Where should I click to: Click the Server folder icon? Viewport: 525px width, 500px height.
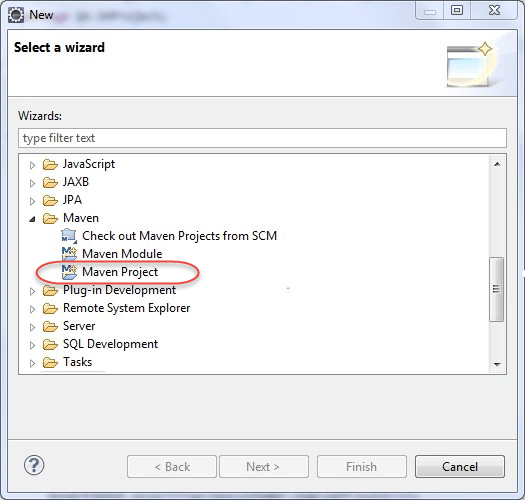(50, 327)
